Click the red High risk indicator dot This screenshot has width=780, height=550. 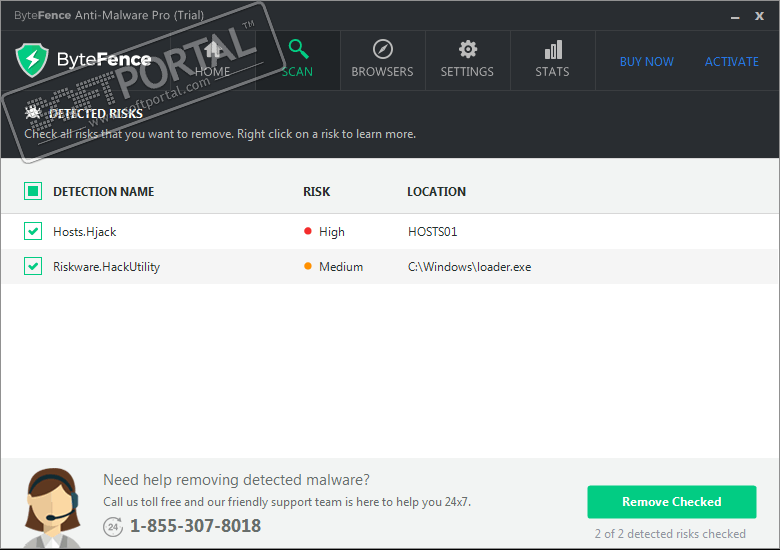coord(308,231)
